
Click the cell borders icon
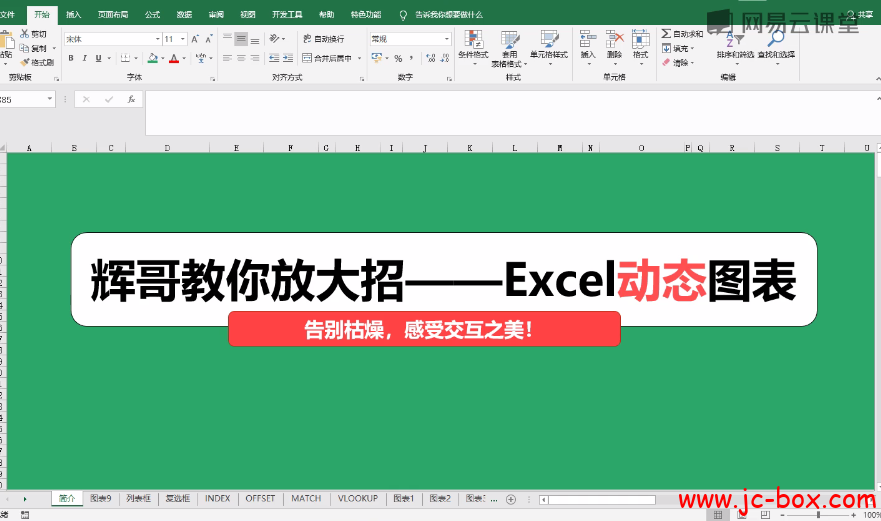coord(125,58)
